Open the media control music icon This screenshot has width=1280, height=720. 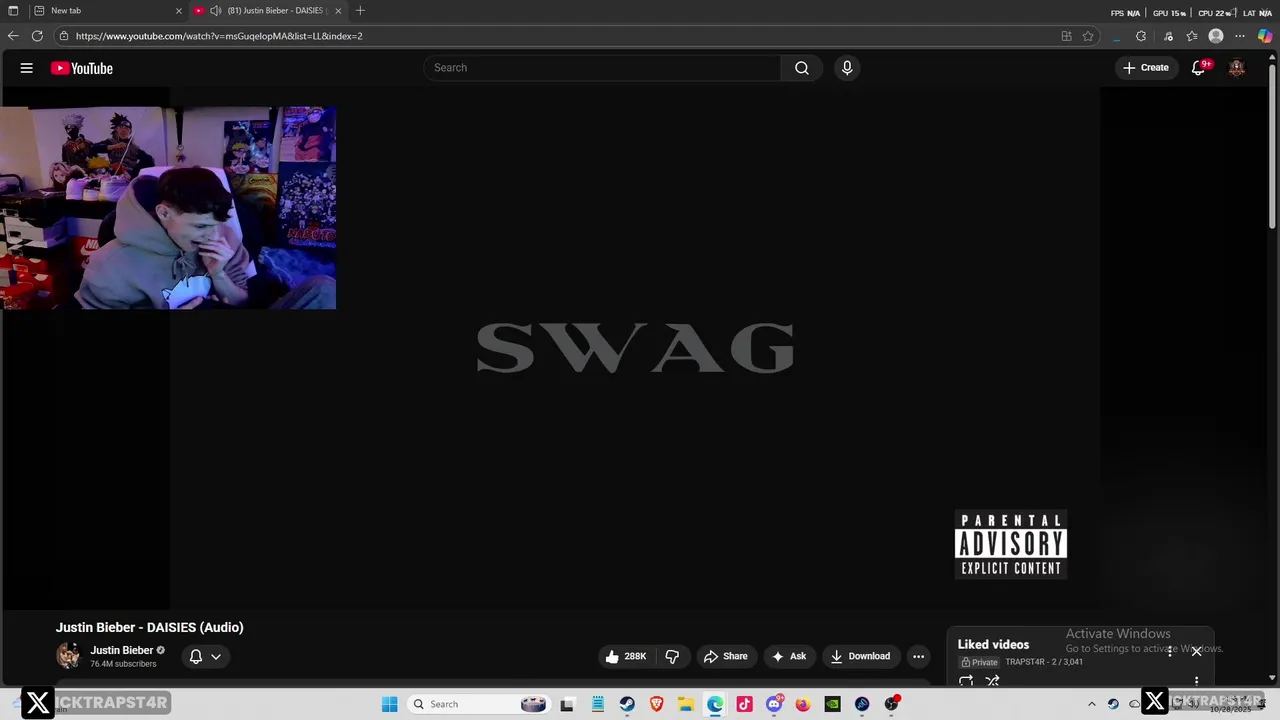point(1168,36)
